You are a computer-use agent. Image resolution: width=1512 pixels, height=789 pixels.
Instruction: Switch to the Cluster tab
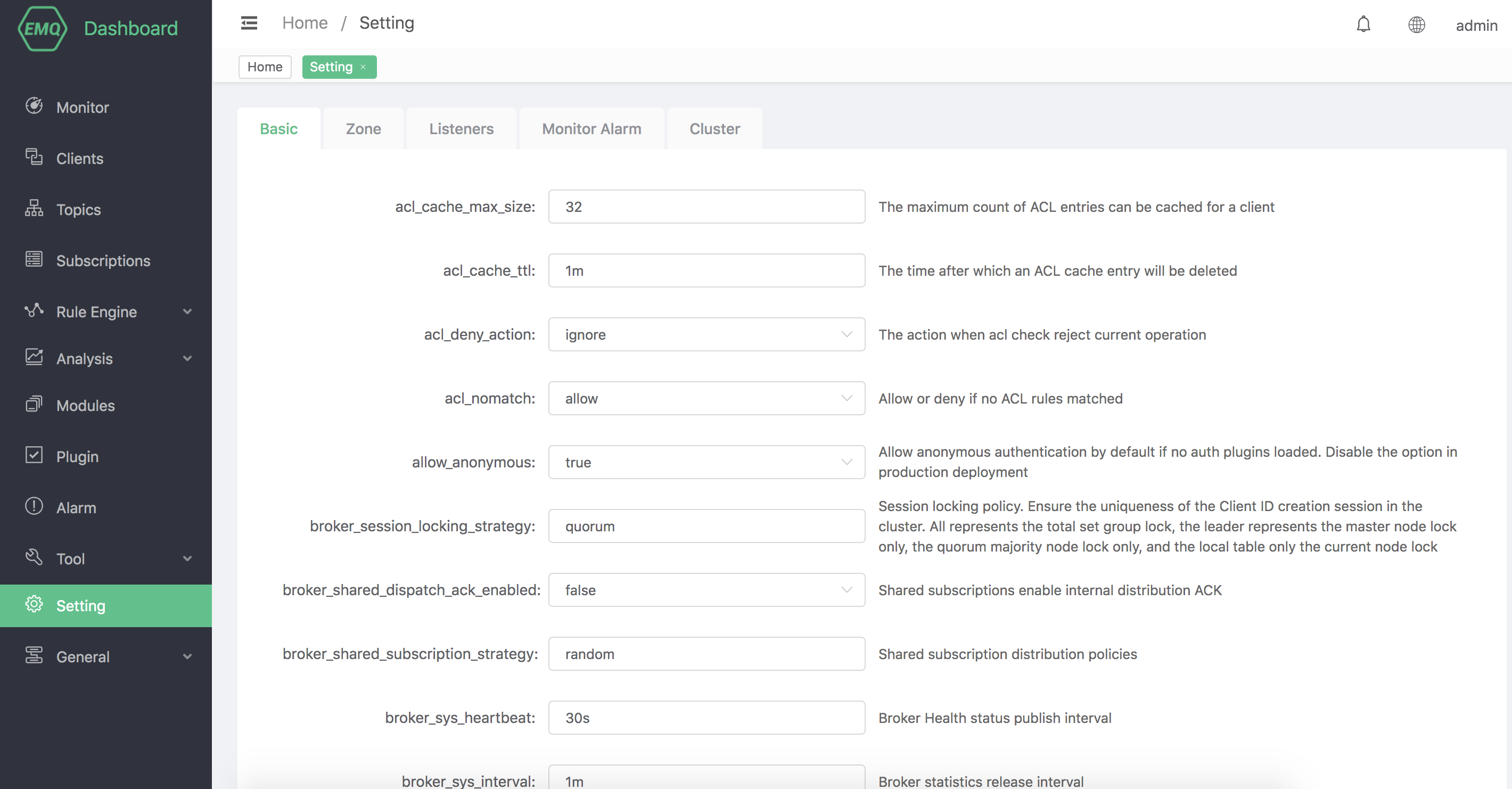point(715,128)
